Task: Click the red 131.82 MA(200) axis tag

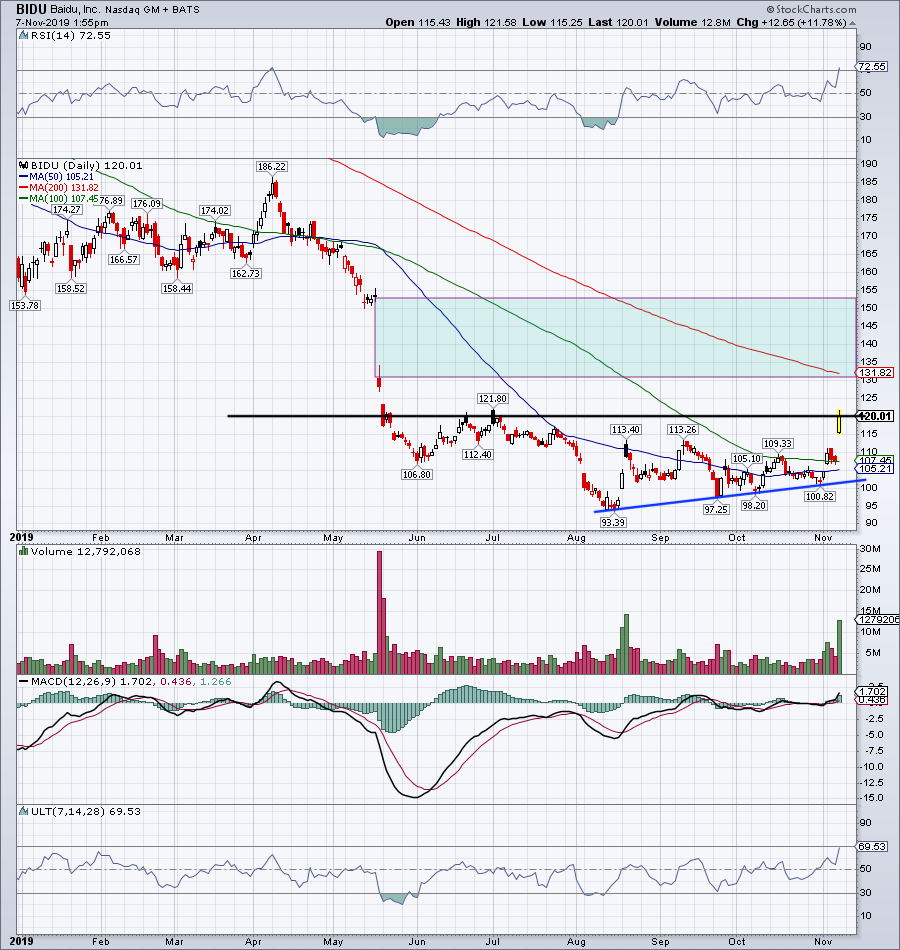Action: point(874,373)
